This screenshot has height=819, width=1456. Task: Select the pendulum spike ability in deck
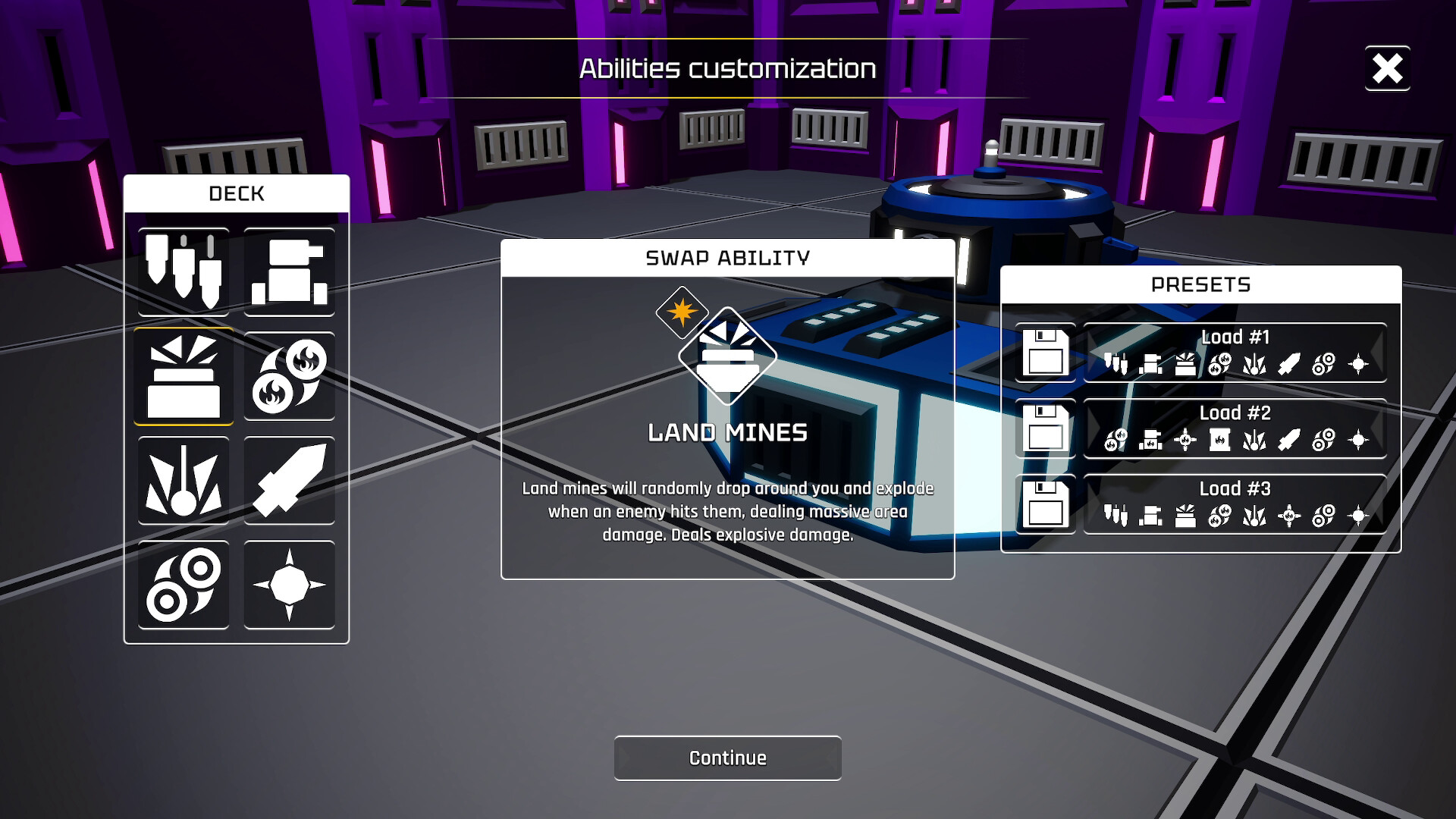(184, 481)
